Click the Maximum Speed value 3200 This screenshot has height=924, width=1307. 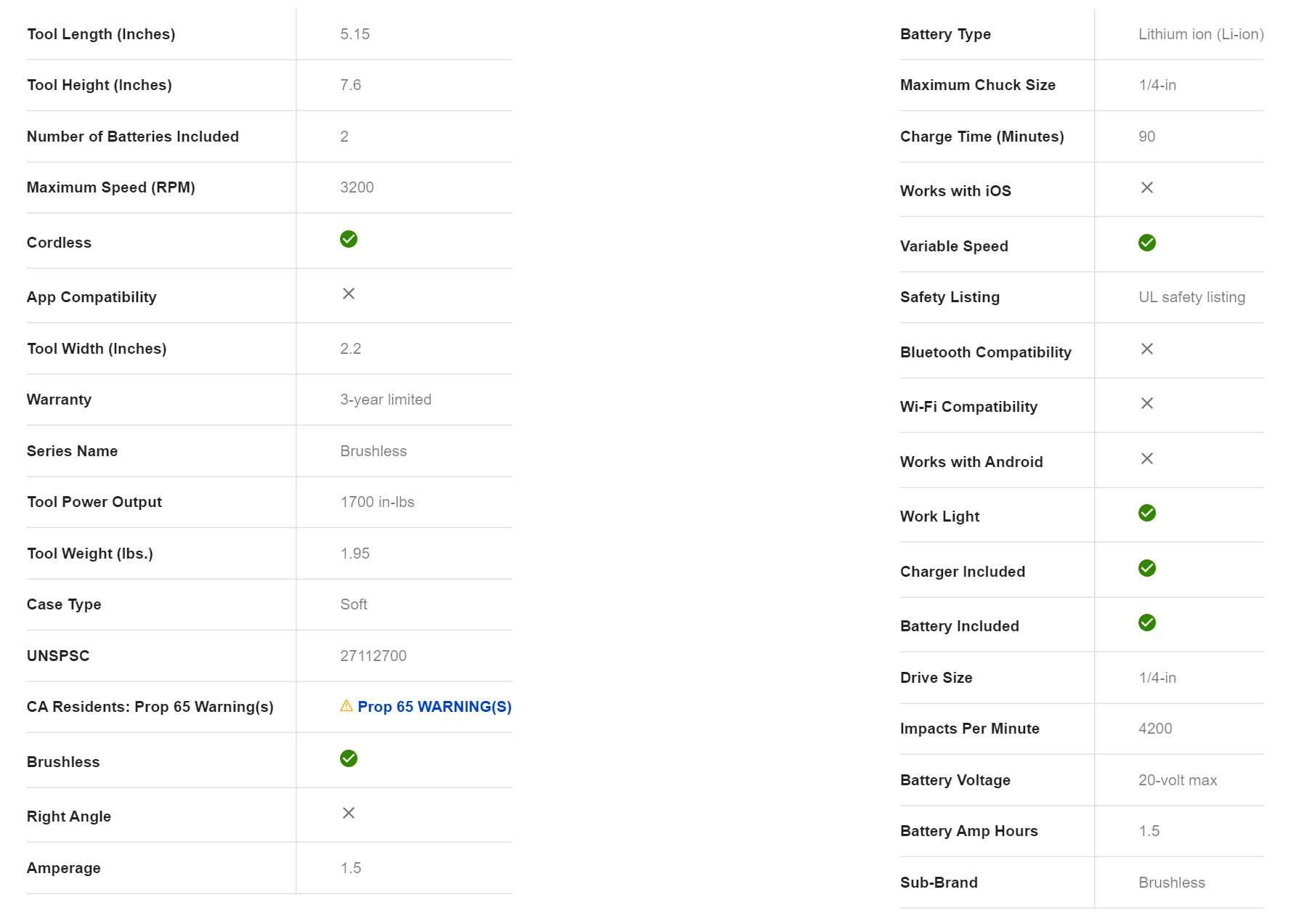[x=357, y=187]
